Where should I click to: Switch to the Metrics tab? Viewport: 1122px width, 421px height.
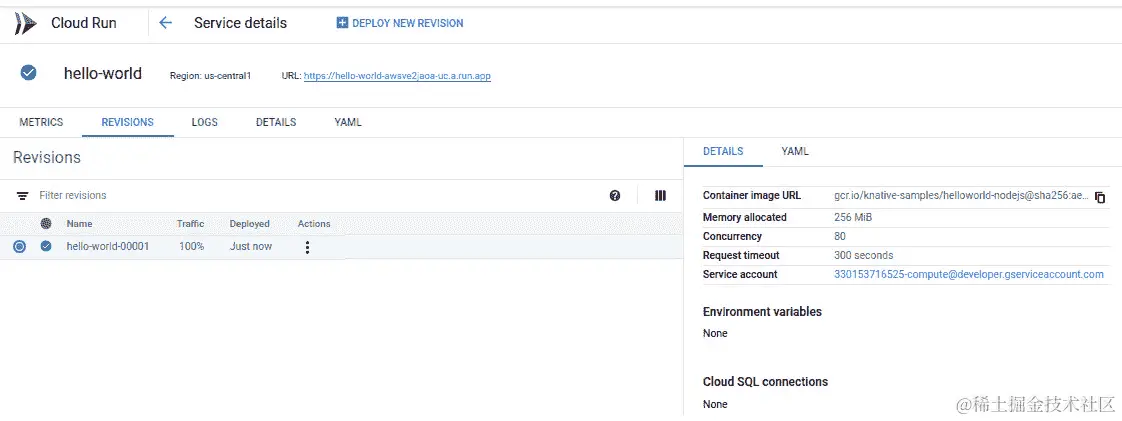(41, 122)
